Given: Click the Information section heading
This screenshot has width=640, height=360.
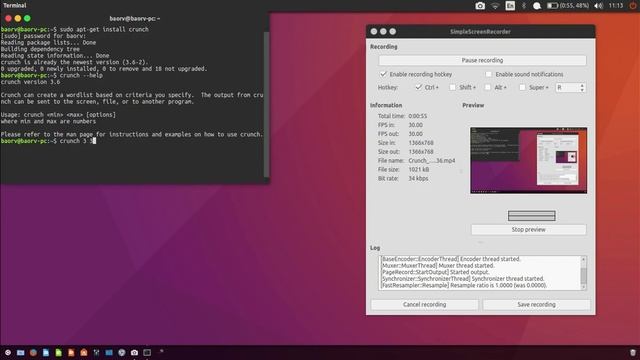Looking at the screenshot, I should pyautogui.click(x=386, y=105).
